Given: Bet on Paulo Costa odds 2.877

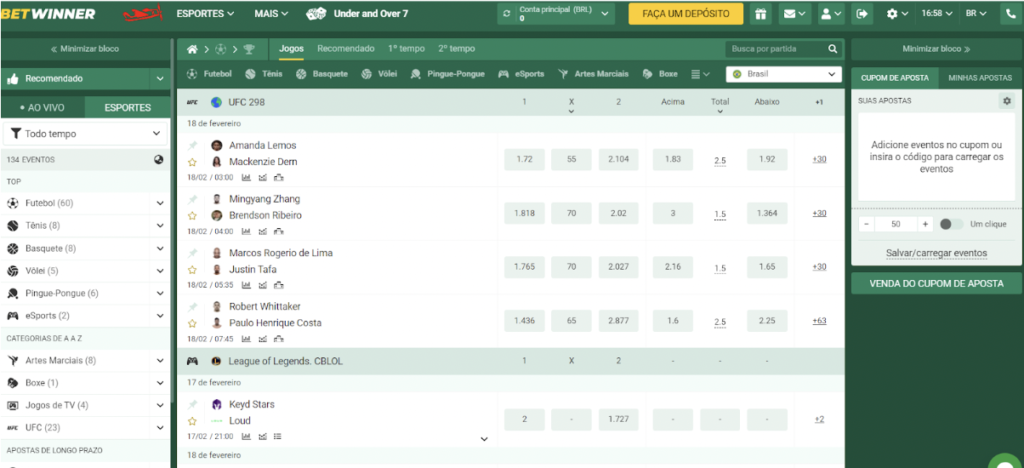Looking at the screenshot, I should [618, 320].
